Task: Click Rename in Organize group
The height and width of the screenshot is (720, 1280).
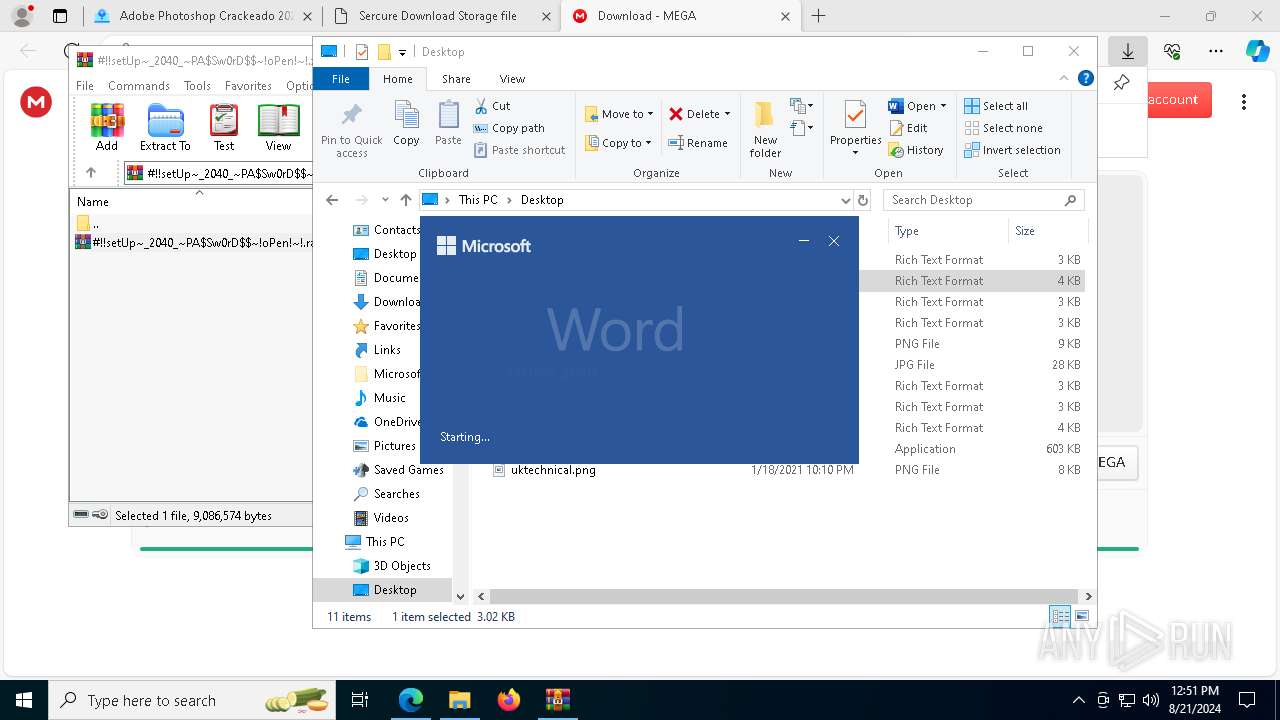Action: pos(698,143)
